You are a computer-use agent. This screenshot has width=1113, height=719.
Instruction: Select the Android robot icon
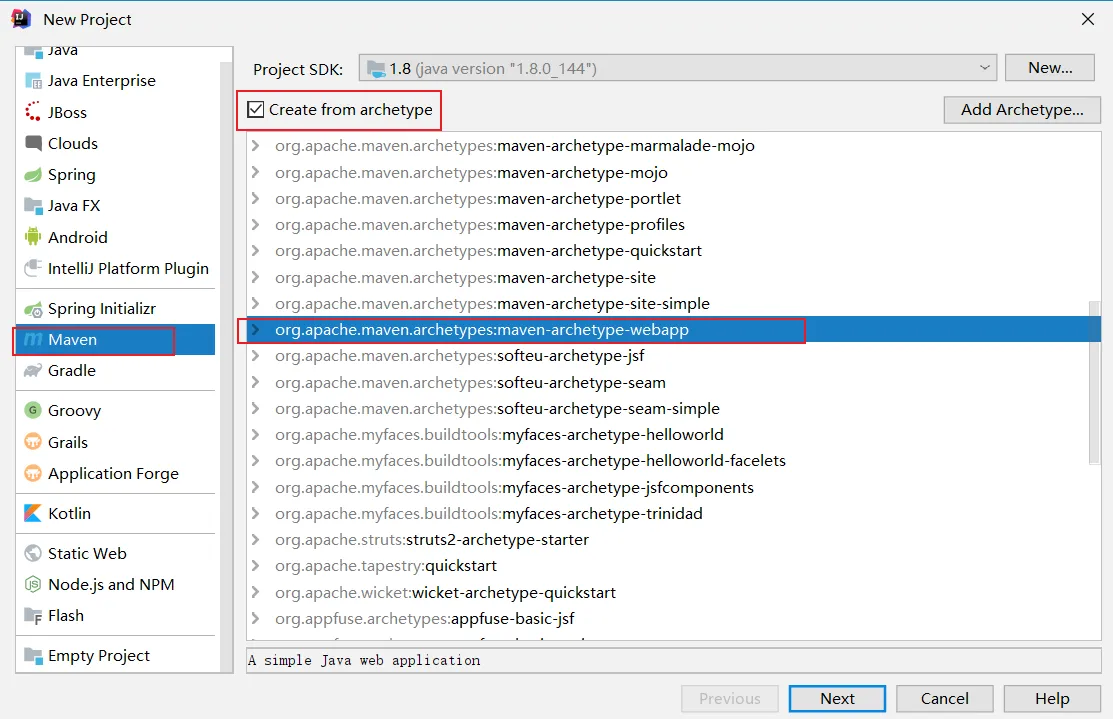(33, 238)
